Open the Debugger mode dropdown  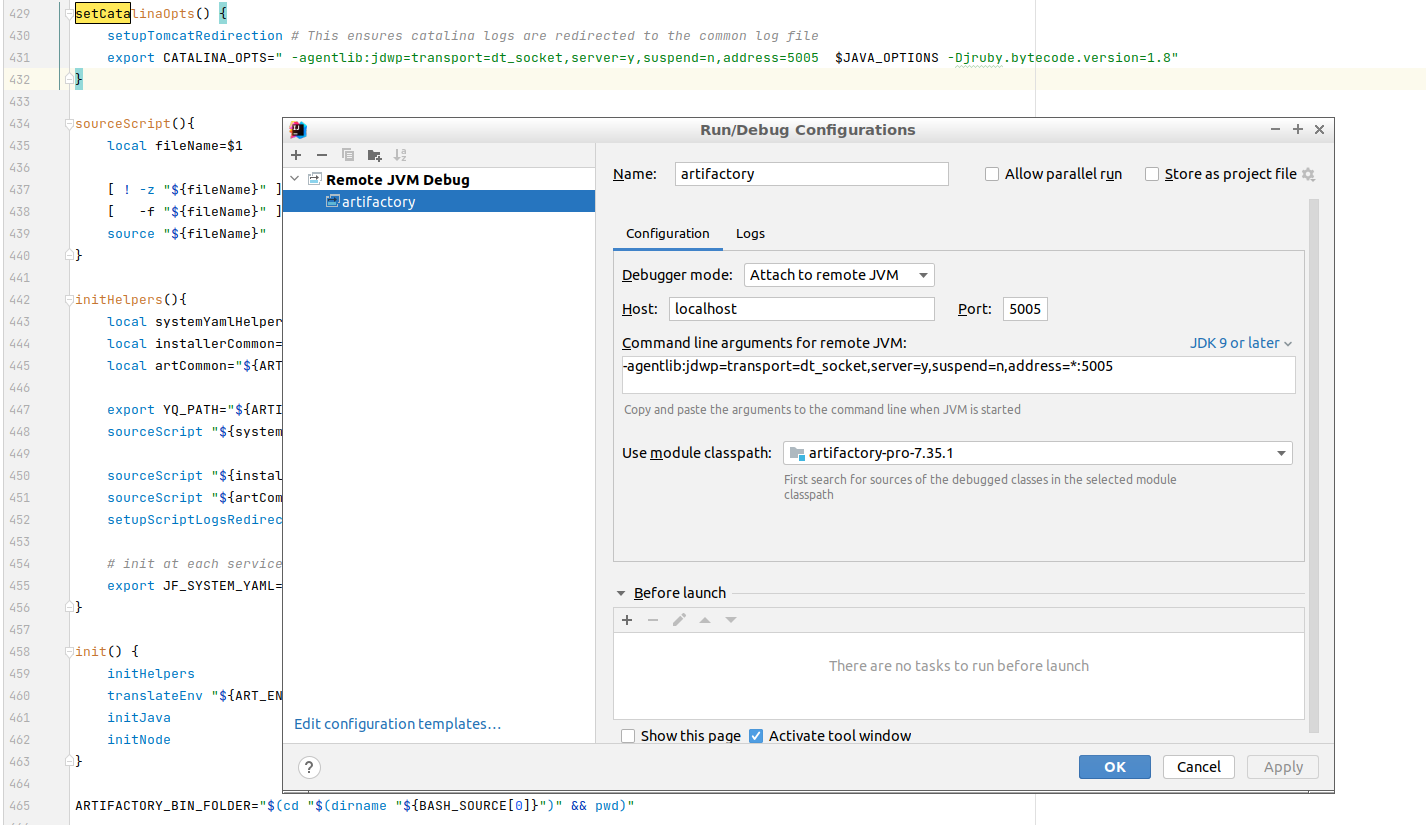click(x=840, y=275)
